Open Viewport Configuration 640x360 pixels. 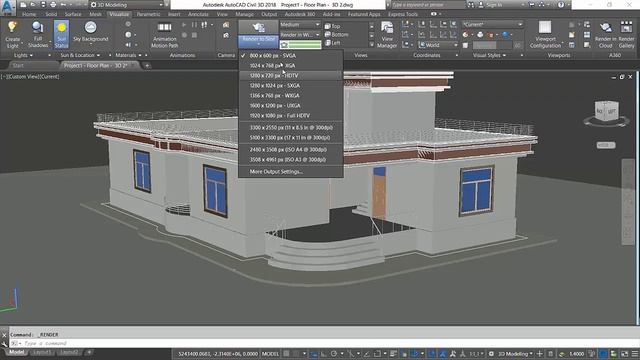(x=545, y=35)
